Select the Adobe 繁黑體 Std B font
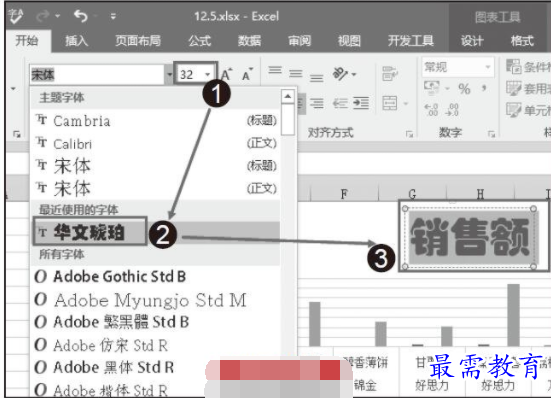The width and height of the screenshot is (551, 398). point(155,322)
